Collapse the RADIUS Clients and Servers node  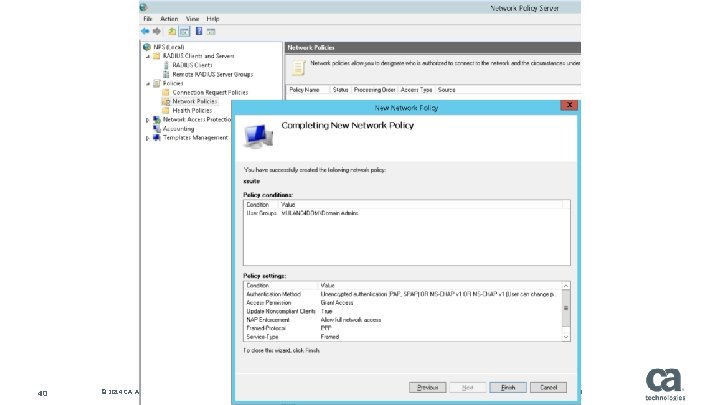[x=148, y=56]
